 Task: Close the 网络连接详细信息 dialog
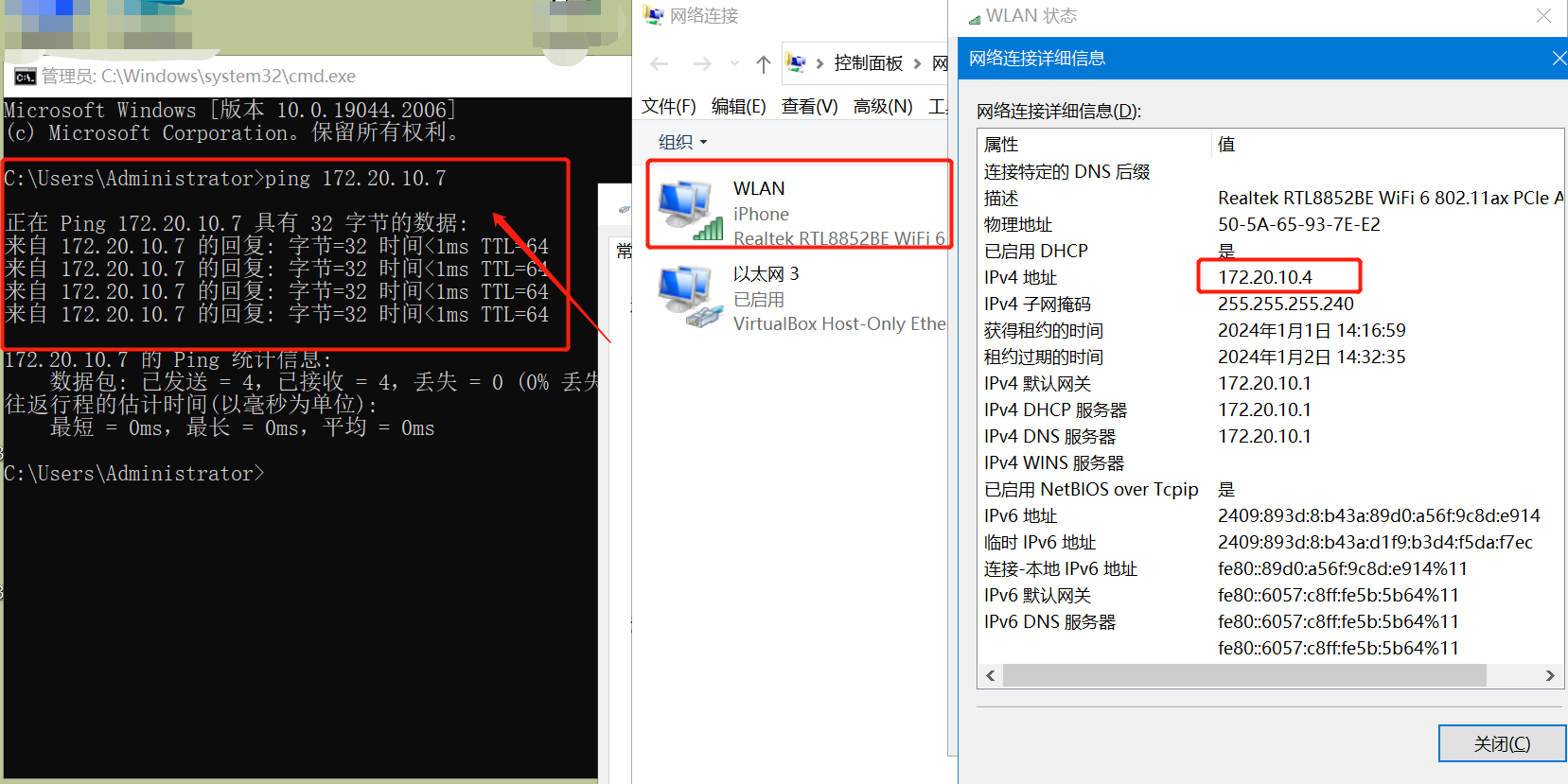(1558, 59)
